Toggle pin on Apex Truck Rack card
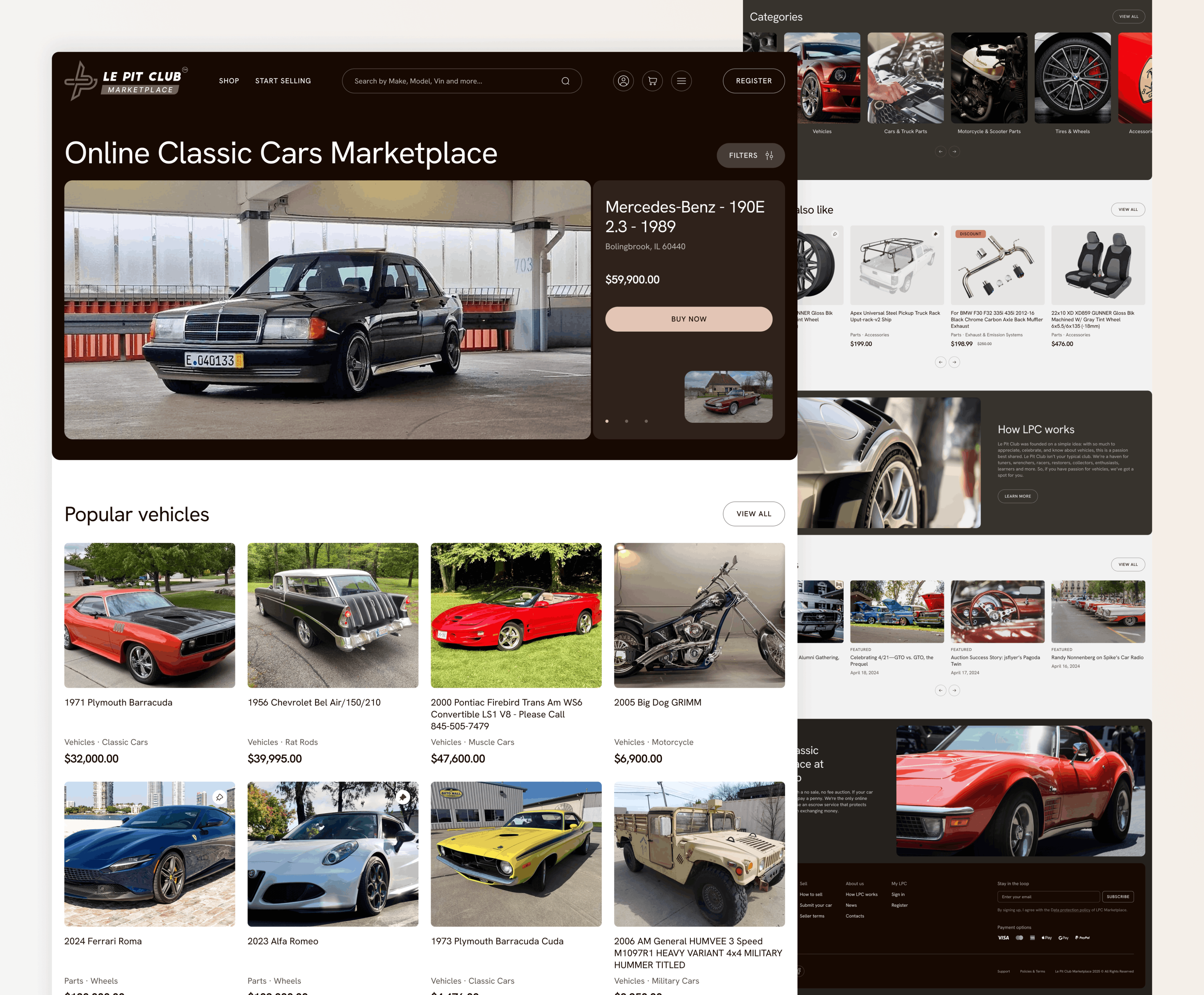 [x=935, y=234]
